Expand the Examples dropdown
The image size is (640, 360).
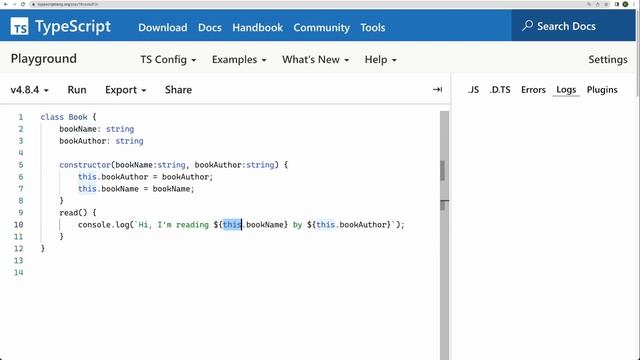click(x=239, y=60)
